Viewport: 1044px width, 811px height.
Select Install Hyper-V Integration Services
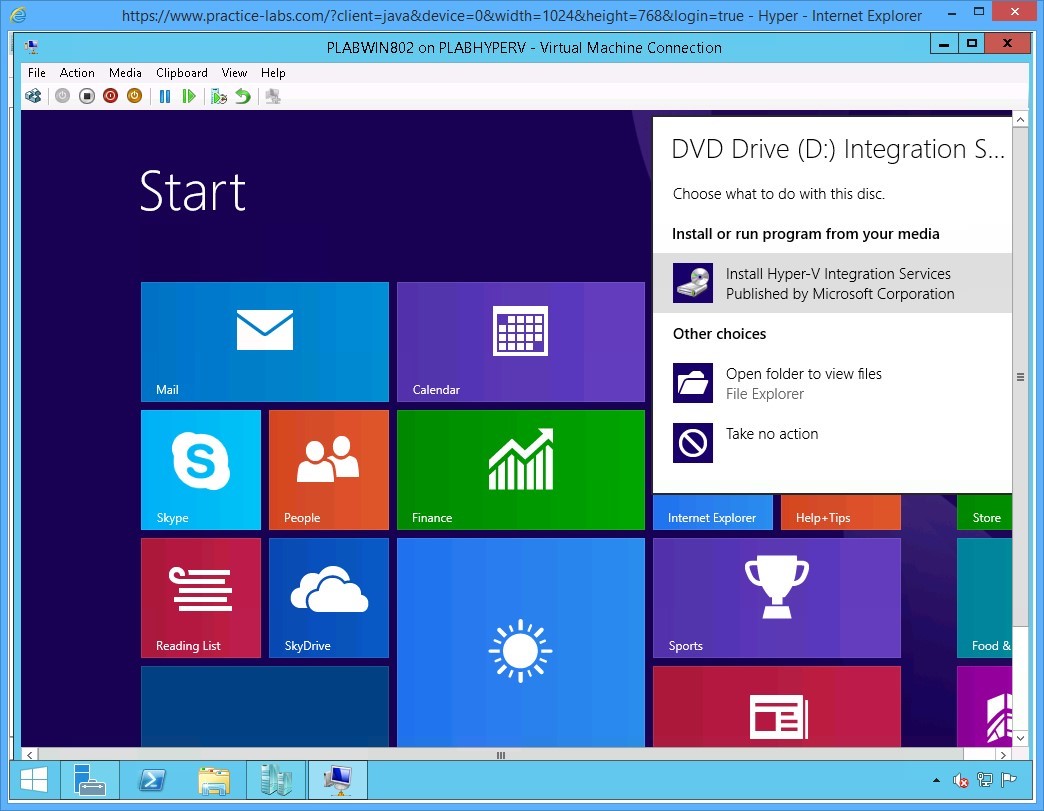(833, 283)
